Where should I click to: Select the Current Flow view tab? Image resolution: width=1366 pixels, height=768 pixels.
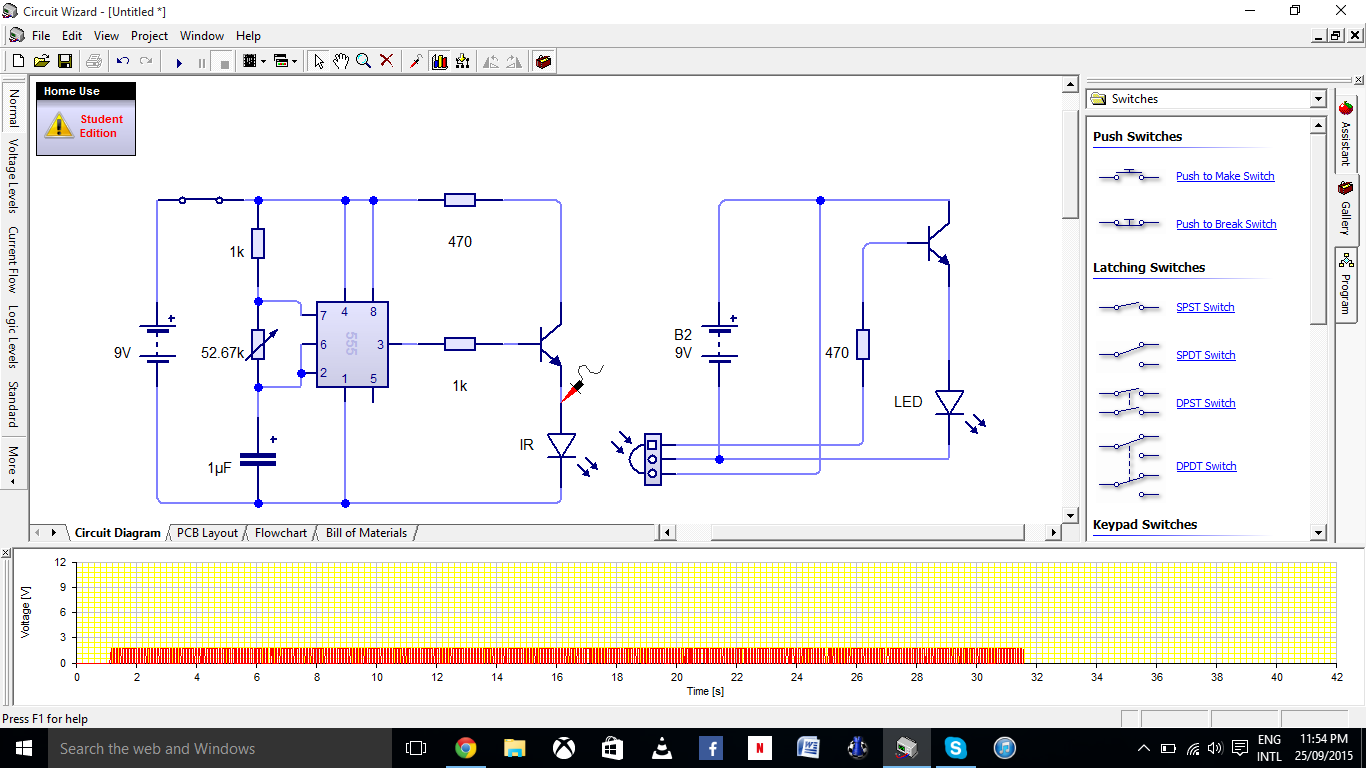[x=13, y=259]
